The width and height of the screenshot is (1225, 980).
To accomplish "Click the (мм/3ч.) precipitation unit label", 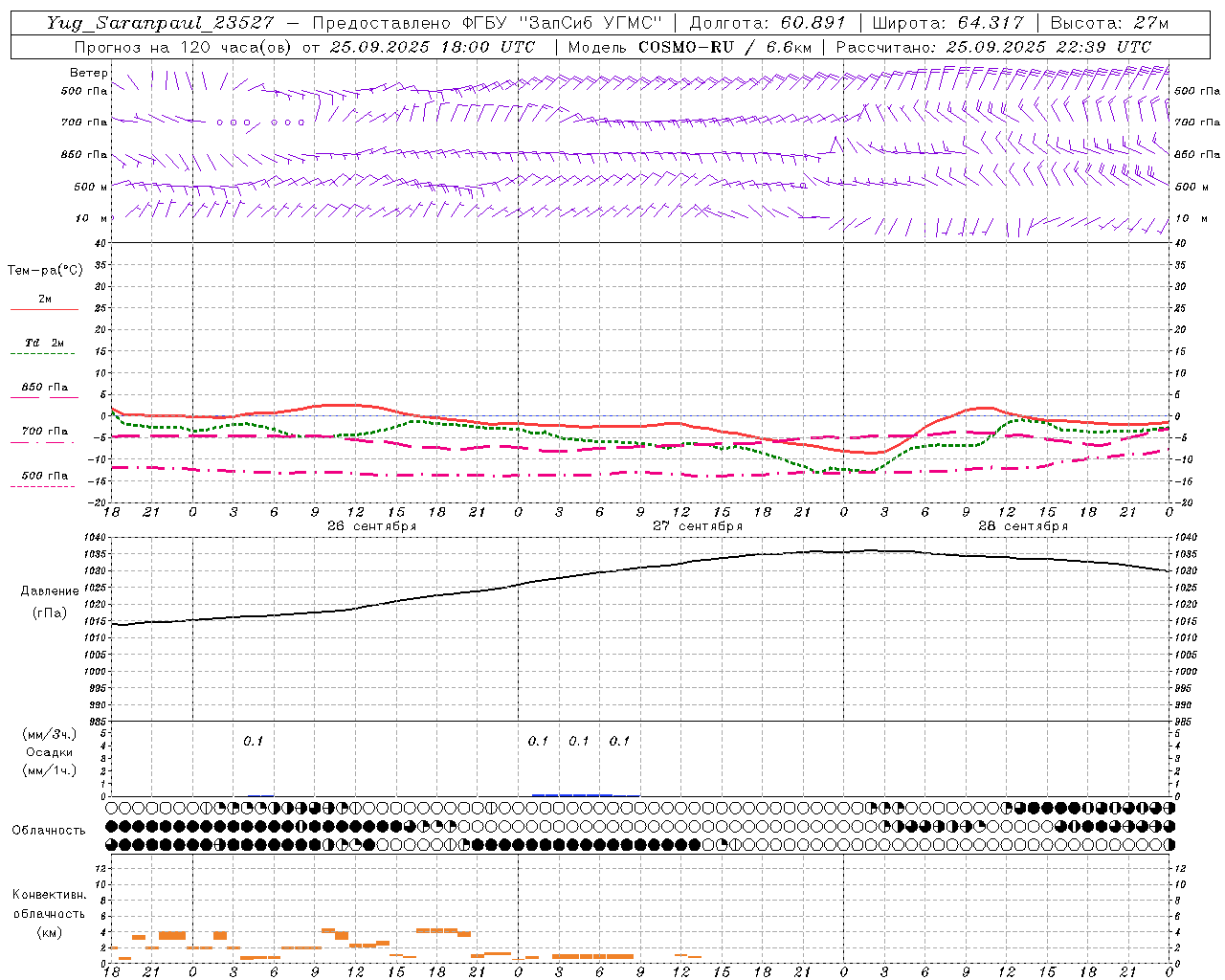I will coord(50,735).
